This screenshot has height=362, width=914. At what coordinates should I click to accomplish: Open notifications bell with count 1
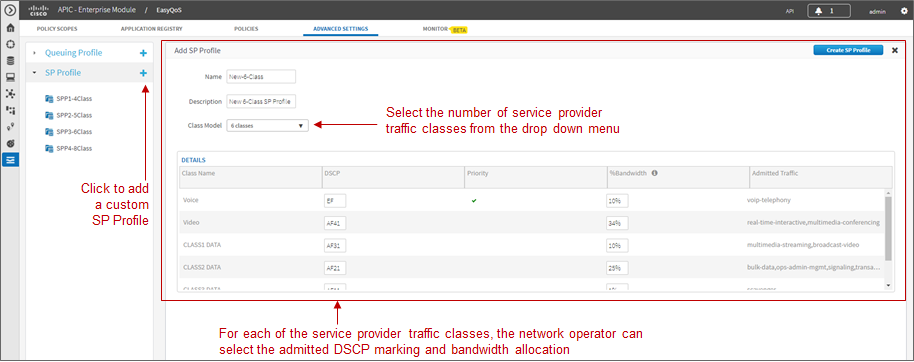[x=828, y=10]
